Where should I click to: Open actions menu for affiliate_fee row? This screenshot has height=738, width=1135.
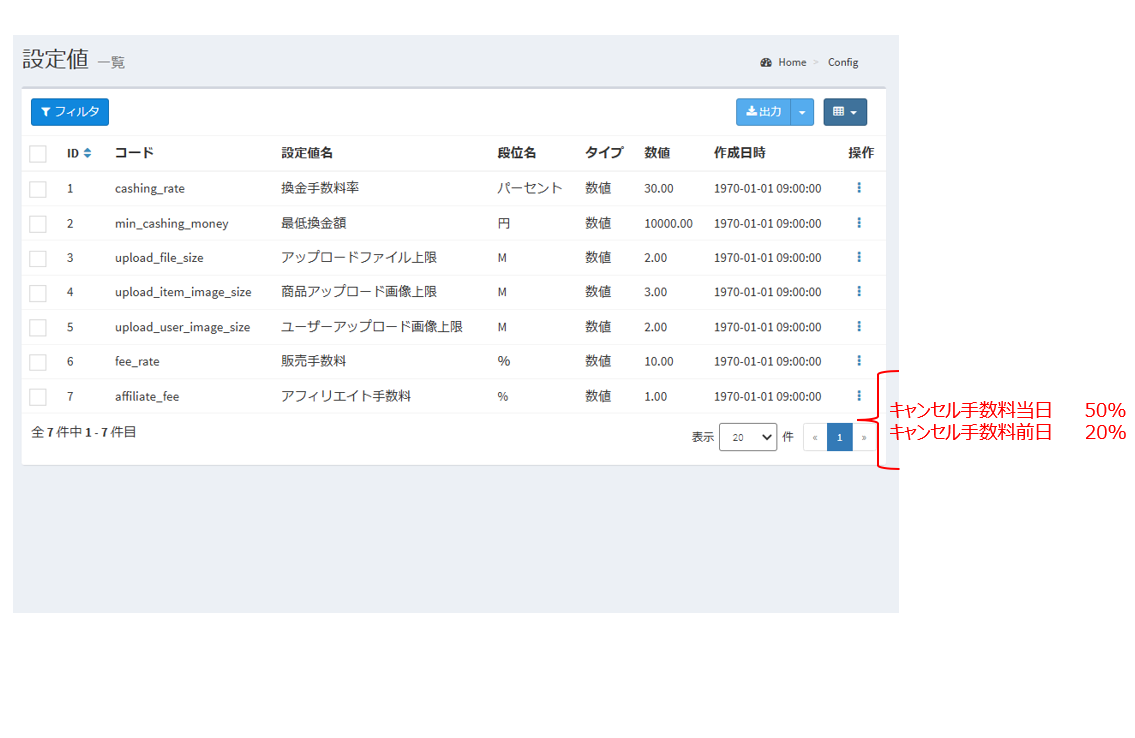[x=858, y=396]
